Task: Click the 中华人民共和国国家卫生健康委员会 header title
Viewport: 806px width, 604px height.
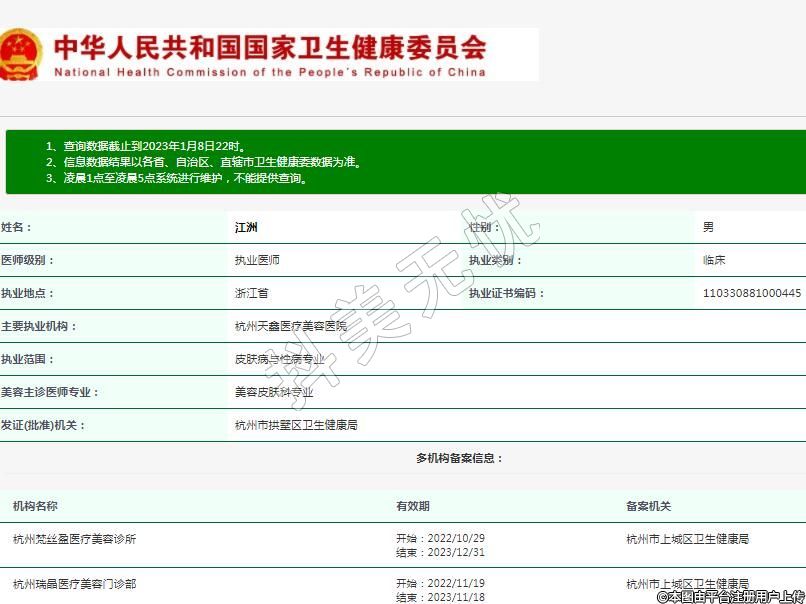Action: (x=270, y=47)
